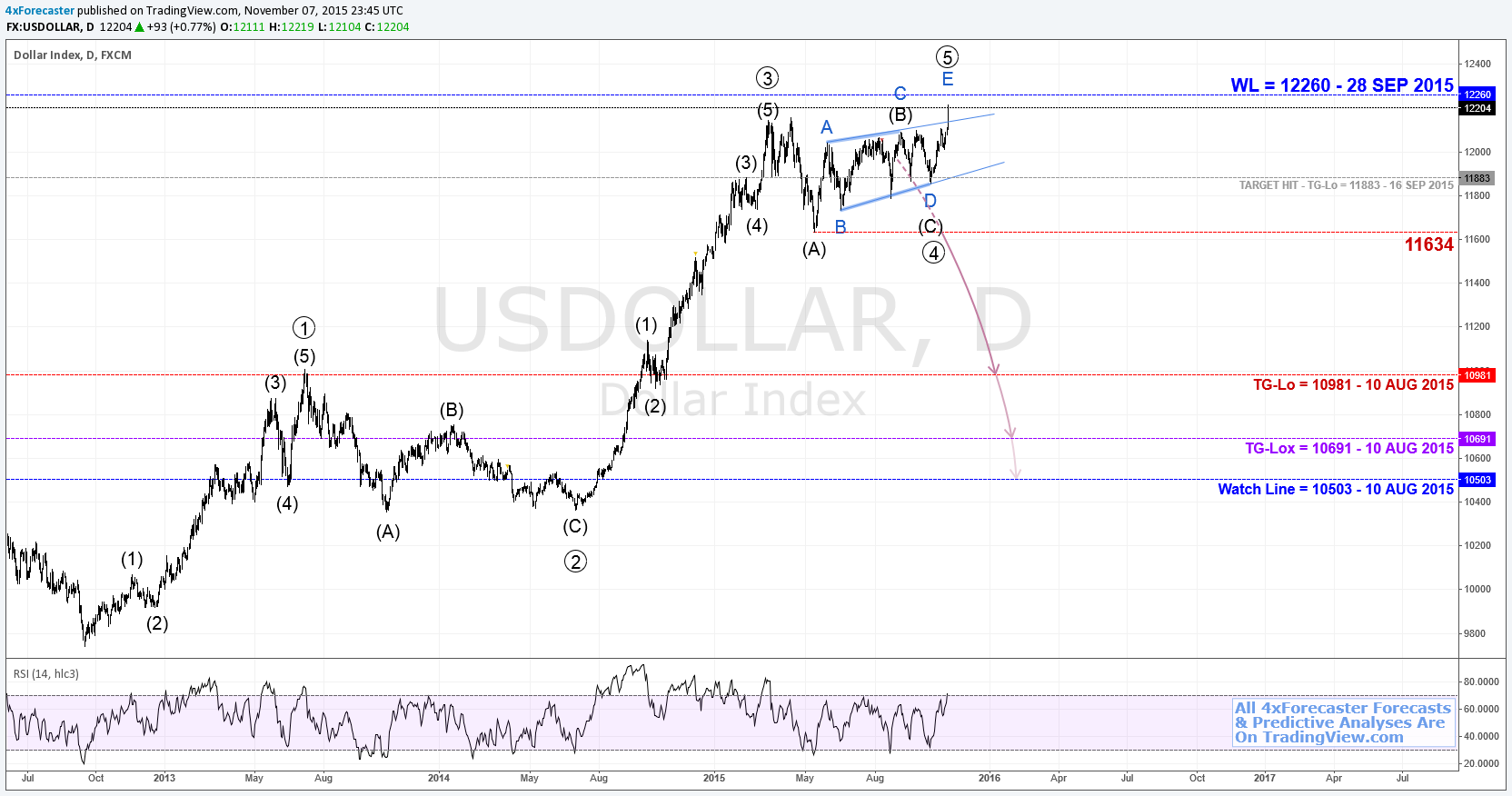Select the blue triangle wave E label

[948, 80]
